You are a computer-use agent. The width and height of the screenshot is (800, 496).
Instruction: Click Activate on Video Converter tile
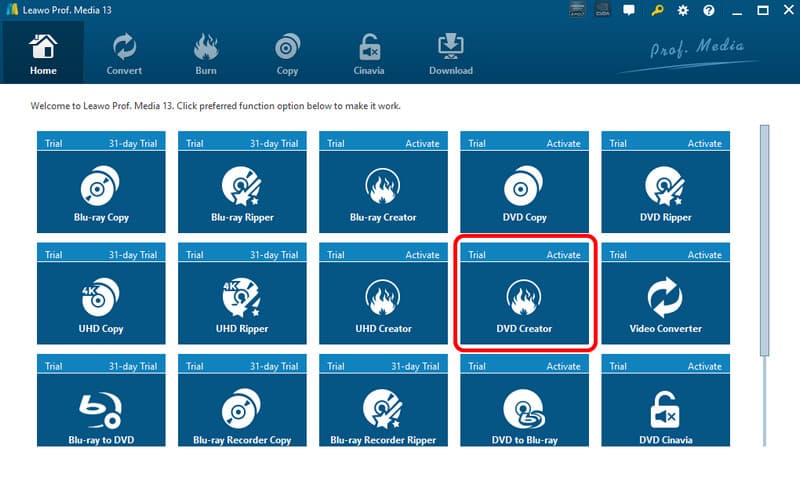coord(705,255)
